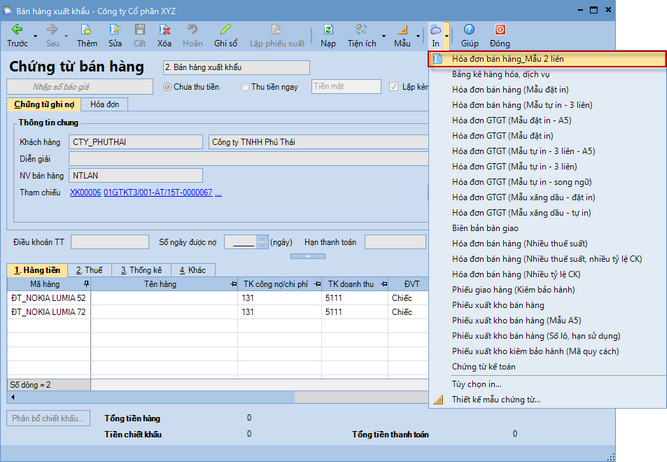
Task: Open more references ellipsis link
Action: (x=218, y=193)
